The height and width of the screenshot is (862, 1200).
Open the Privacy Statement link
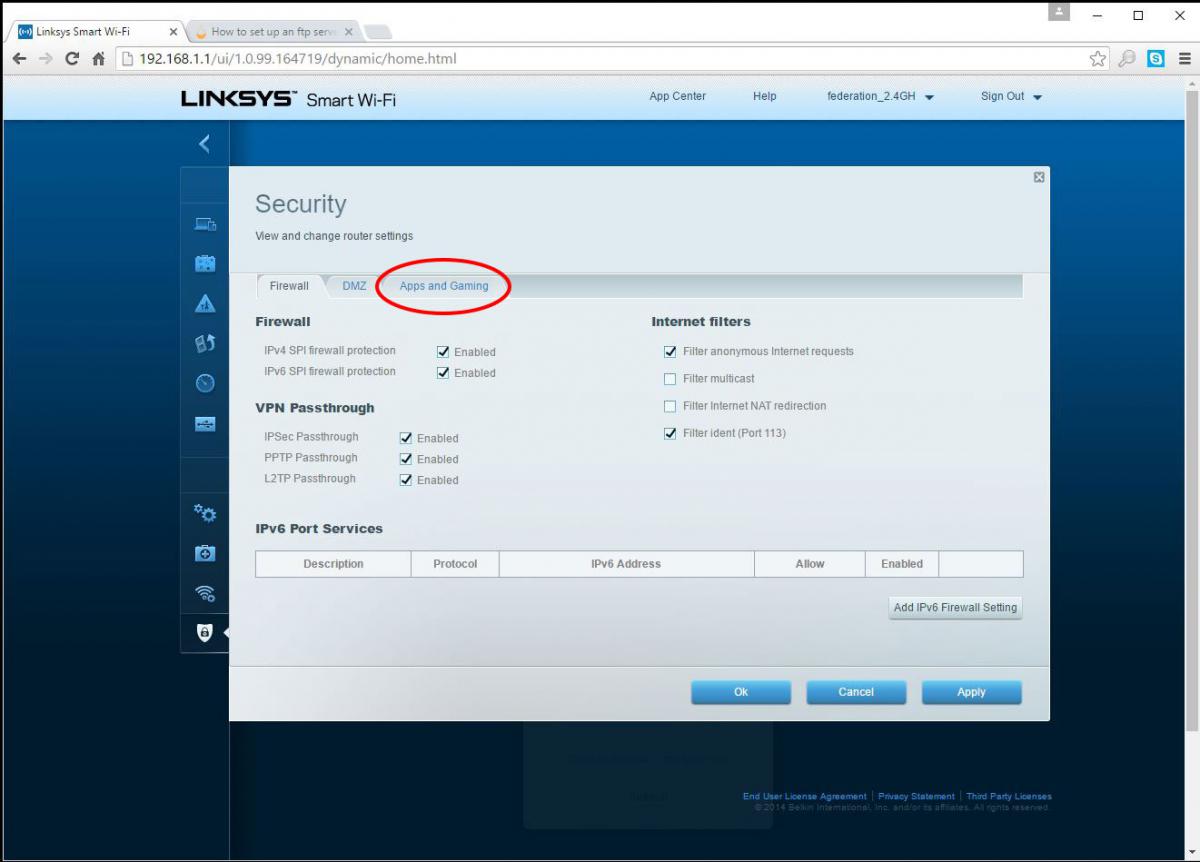916,796
